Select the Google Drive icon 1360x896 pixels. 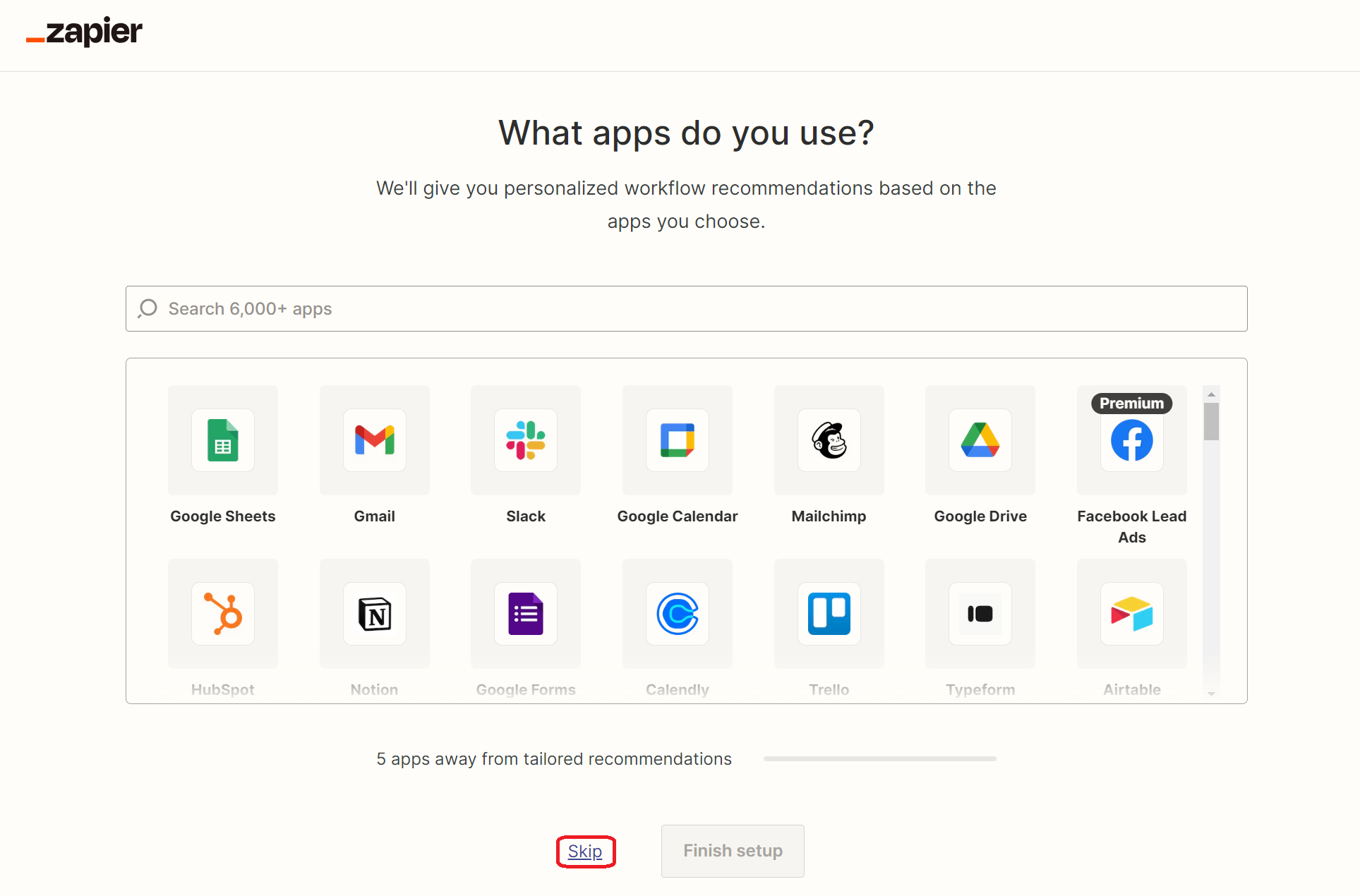980,440
